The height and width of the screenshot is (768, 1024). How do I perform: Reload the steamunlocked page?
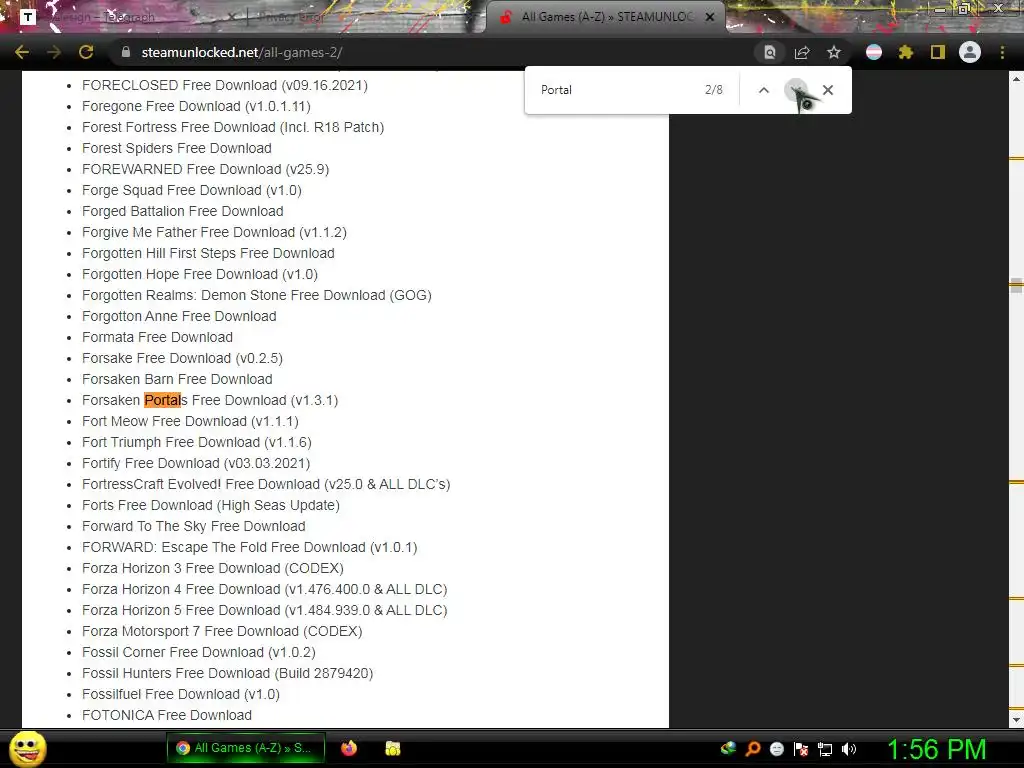tap(86, 52)
